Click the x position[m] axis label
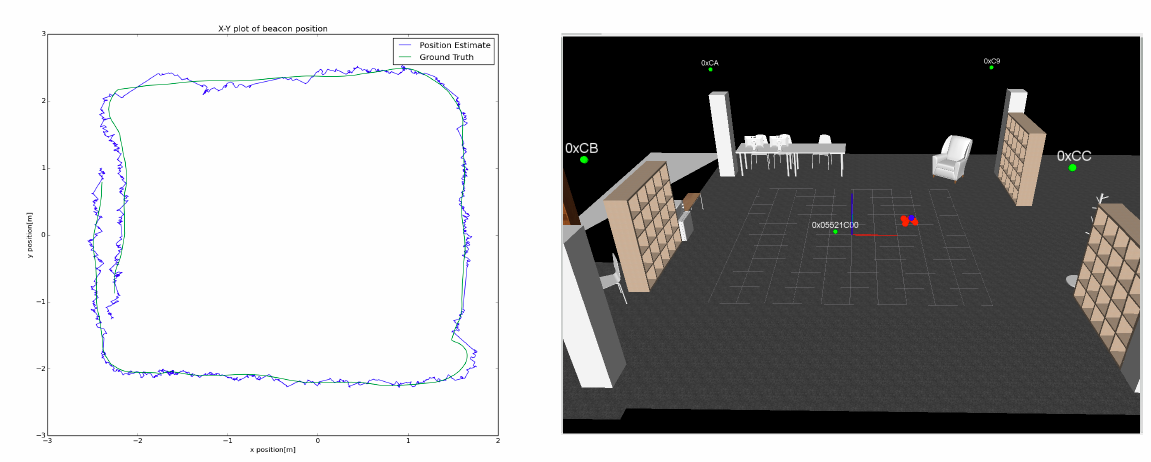 [x=272, y=449]
